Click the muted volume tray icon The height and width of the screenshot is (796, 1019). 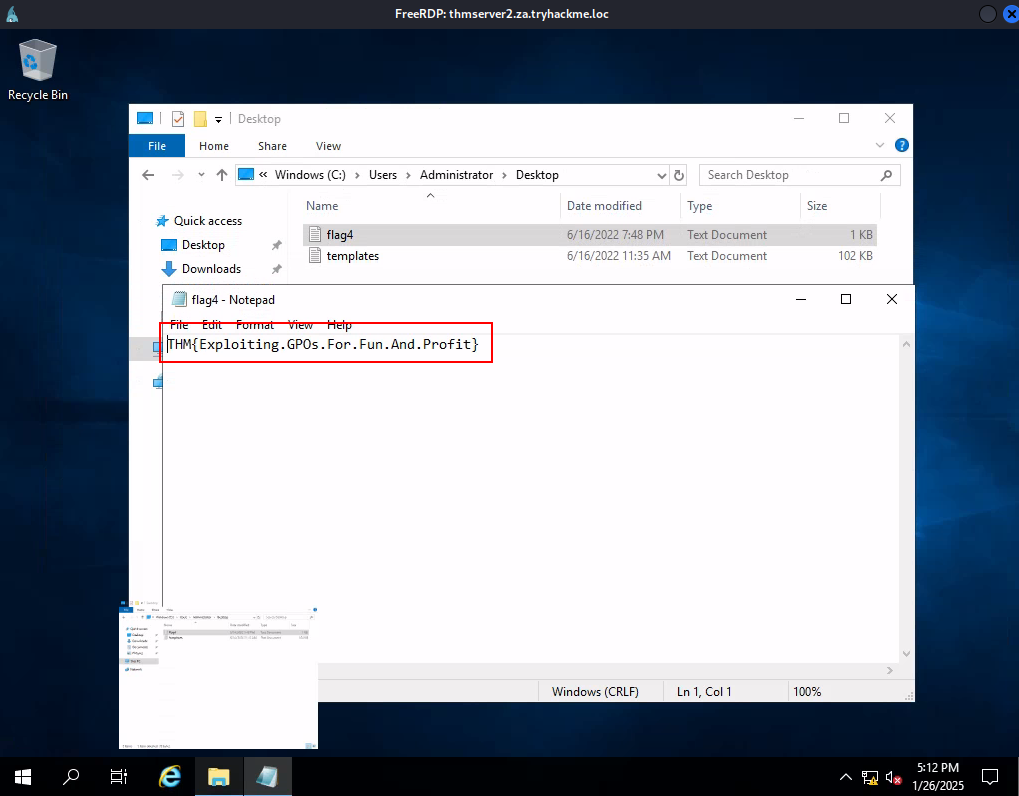coord(894,777)
